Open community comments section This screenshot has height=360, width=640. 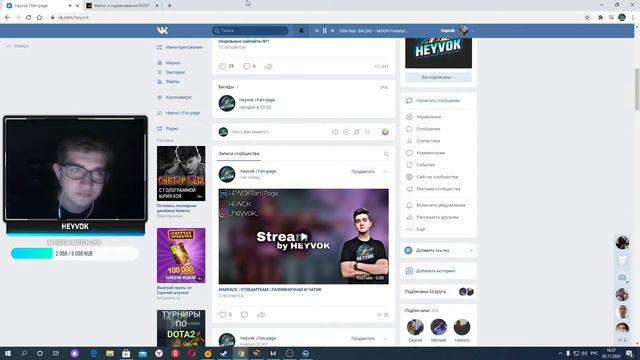click(431, 153)
